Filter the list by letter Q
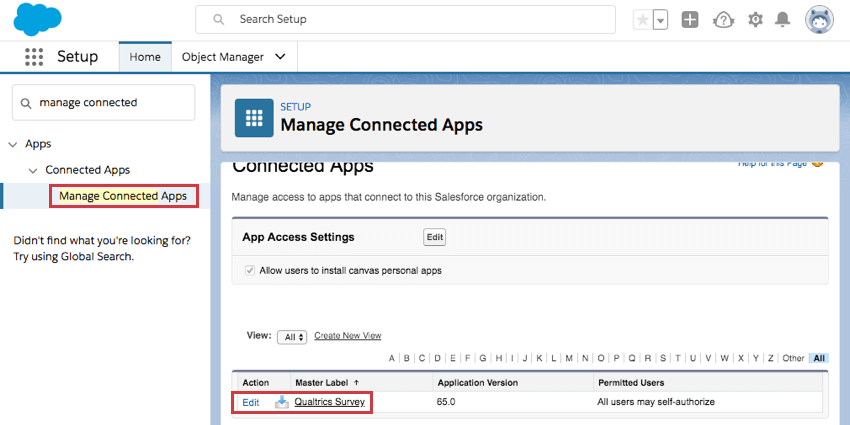 [632, 358]
